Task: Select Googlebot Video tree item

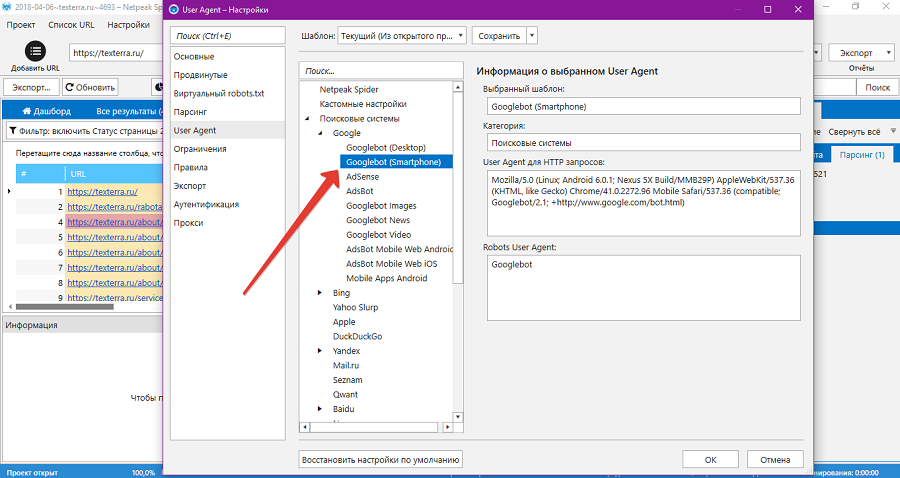Action: click(378, 235)
